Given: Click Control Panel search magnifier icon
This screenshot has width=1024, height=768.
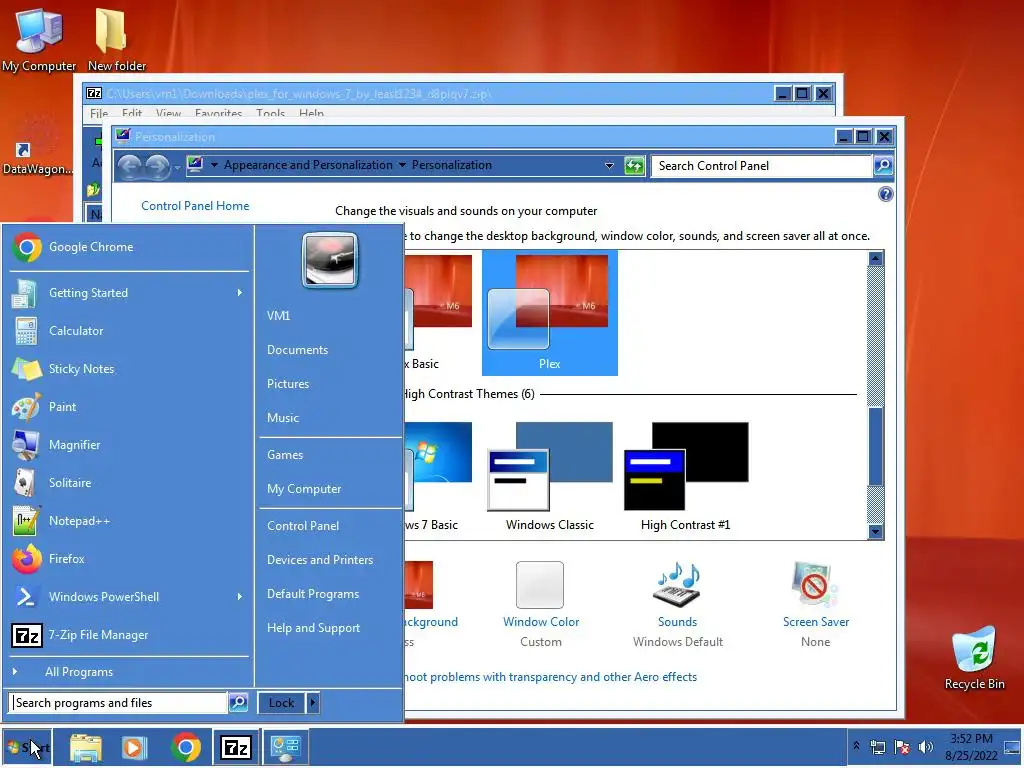Looking at the screenshot, I should click(883, 166).
